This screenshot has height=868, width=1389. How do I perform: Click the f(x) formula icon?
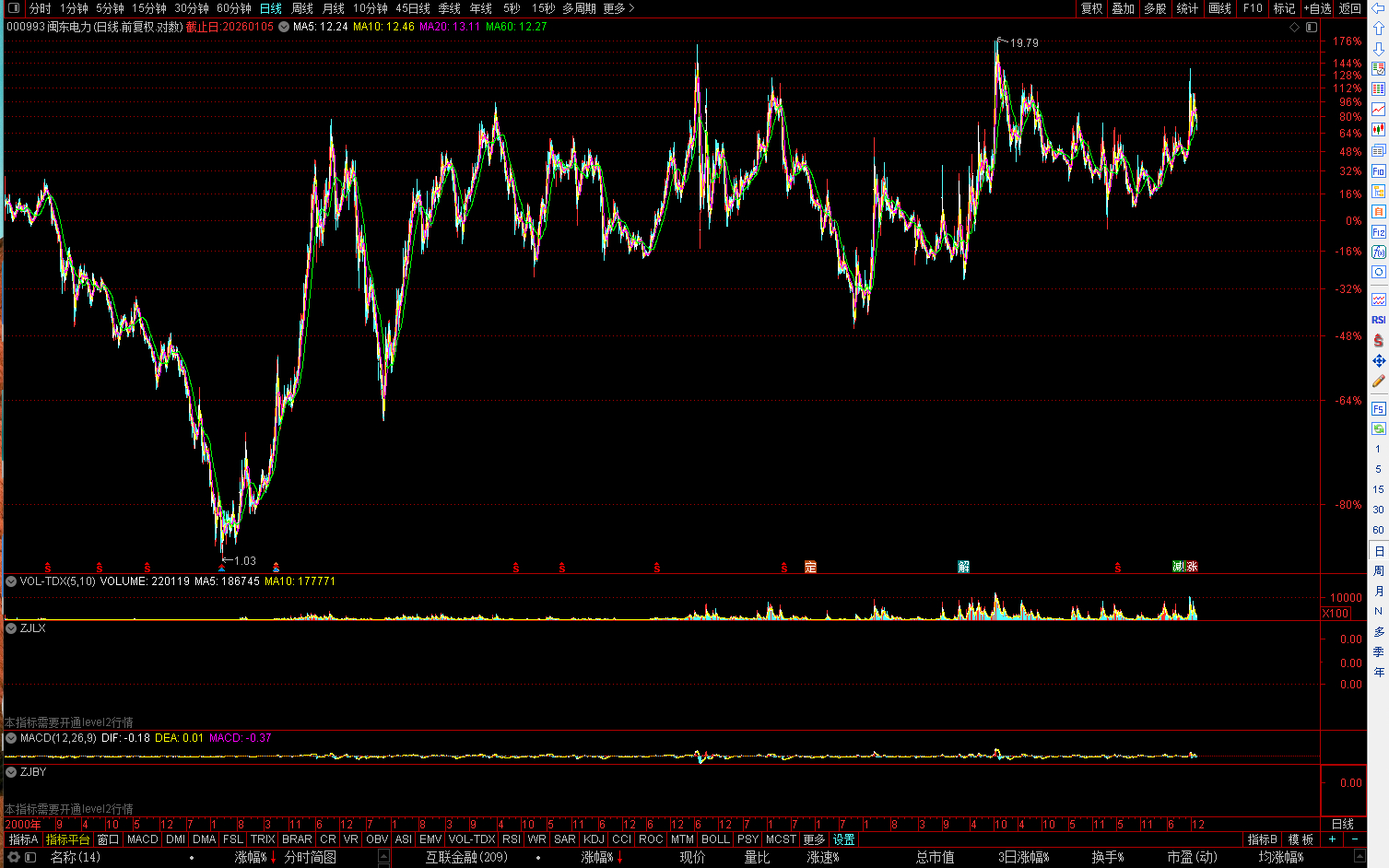(x=1378, y=252)
